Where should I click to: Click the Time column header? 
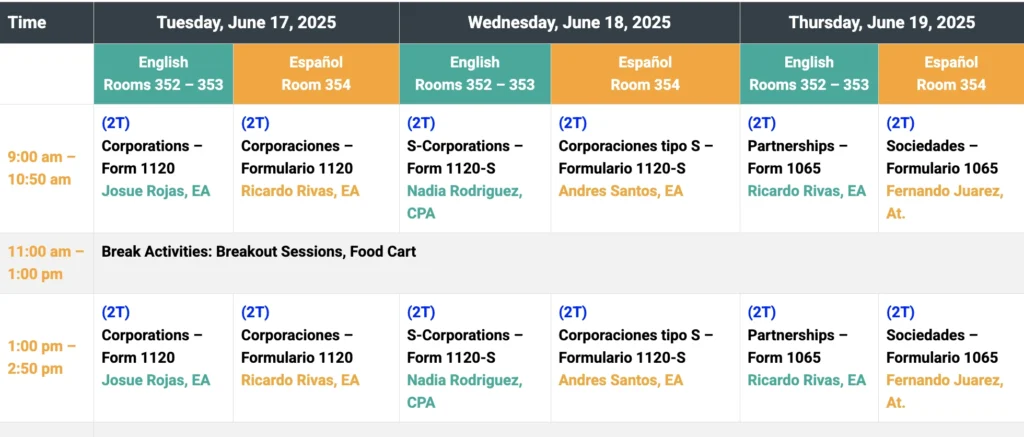(27, 22)
